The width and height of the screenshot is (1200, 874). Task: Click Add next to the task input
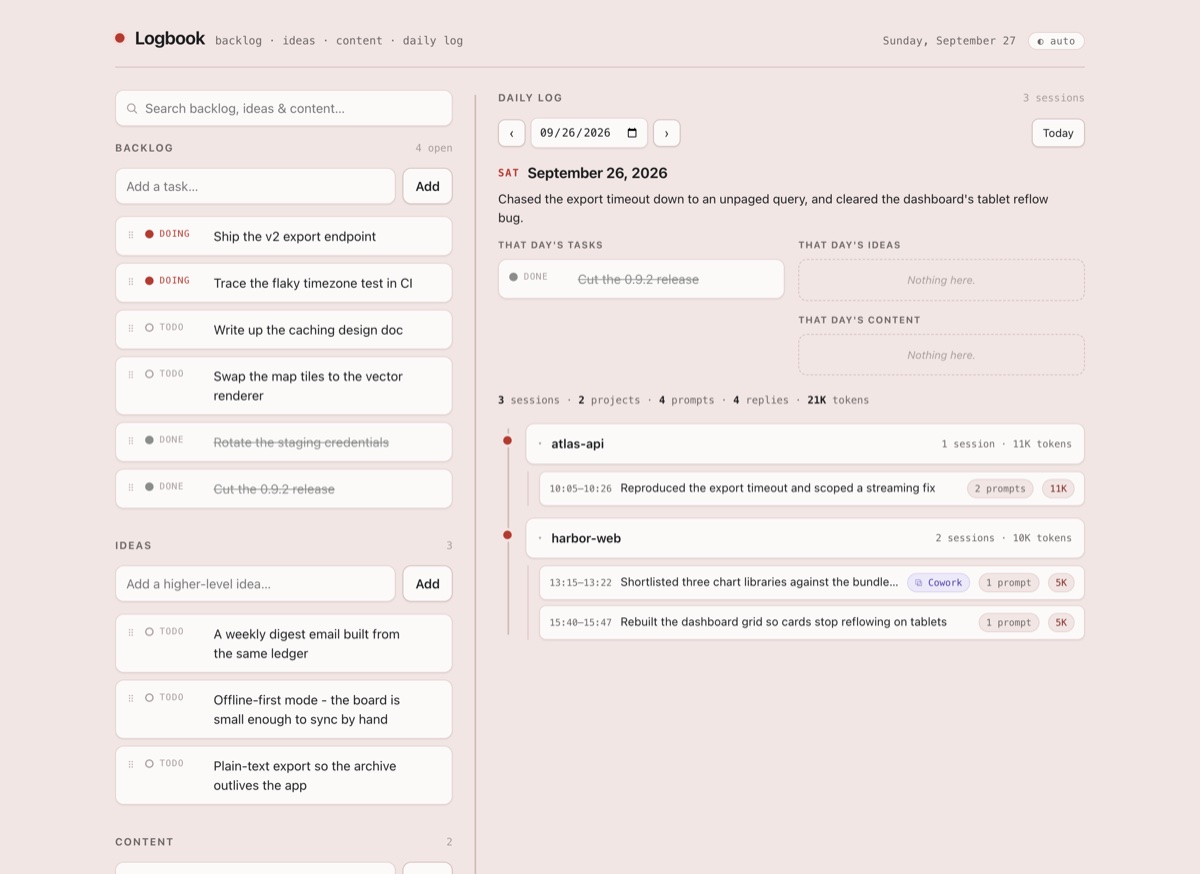tap(428, 186)
